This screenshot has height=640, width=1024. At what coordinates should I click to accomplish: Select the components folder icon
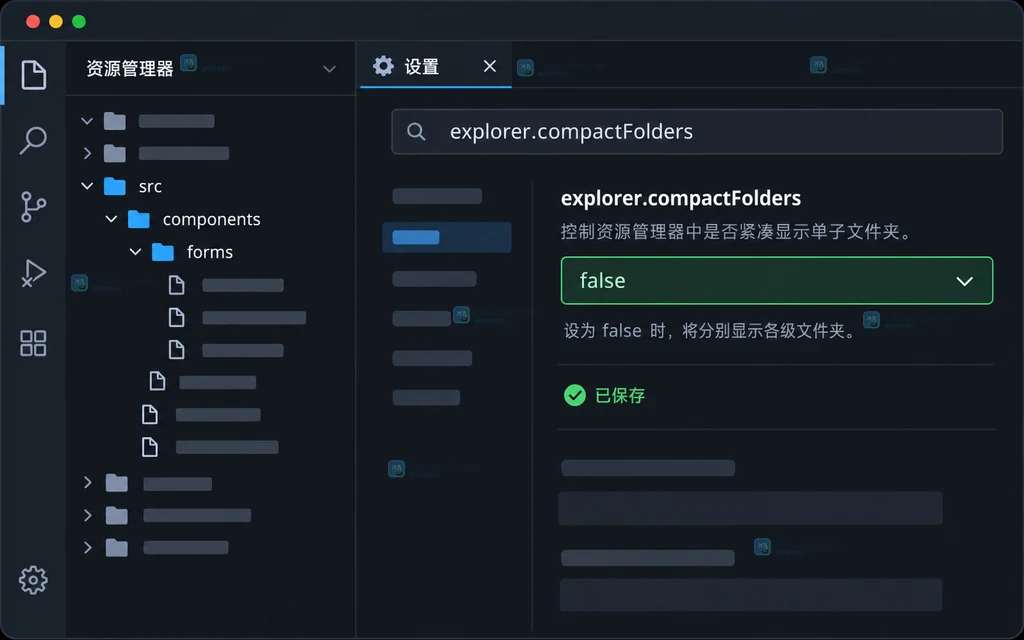coord(138,219)
